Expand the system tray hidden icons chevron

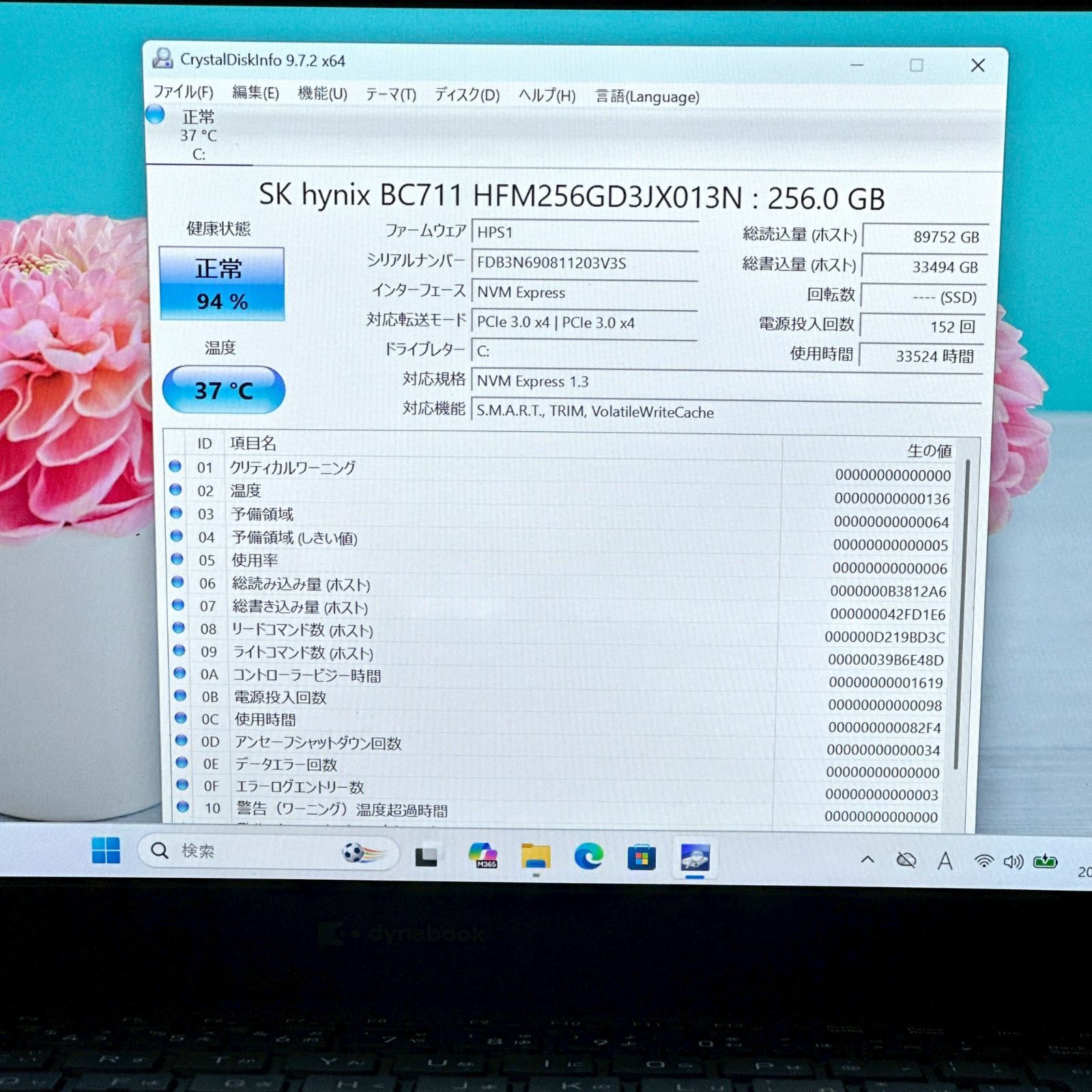point(867,860)
